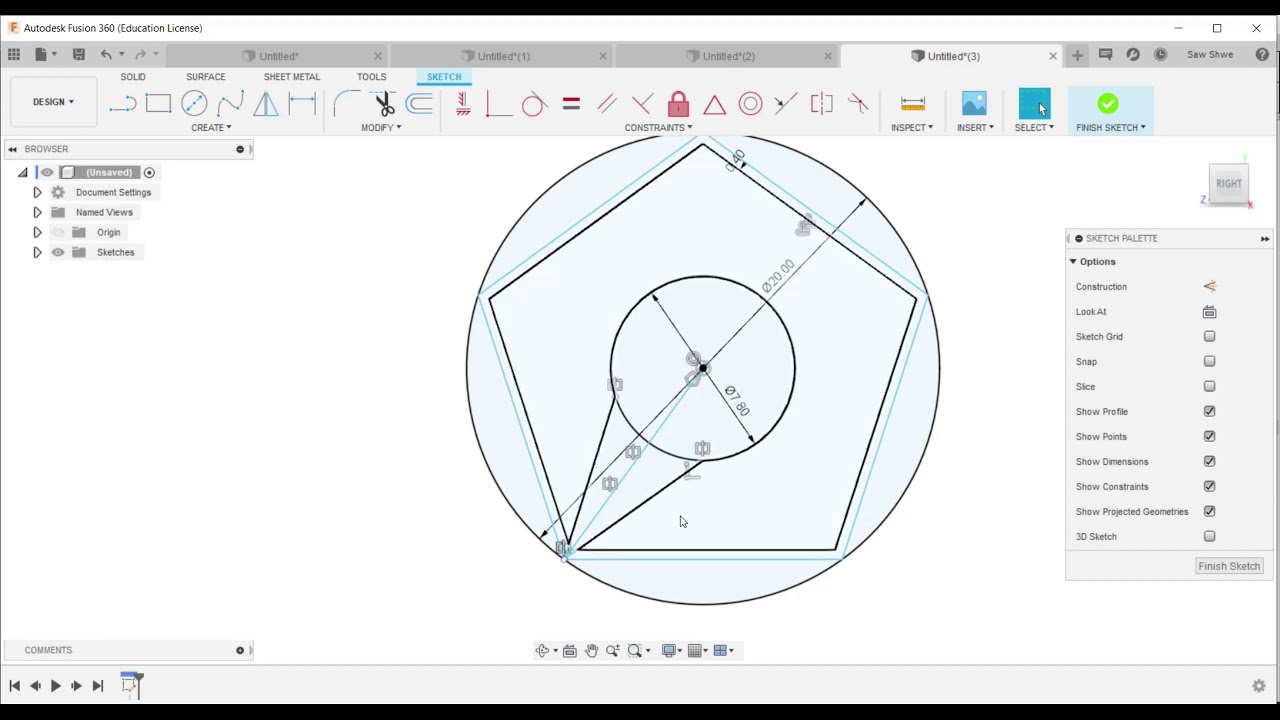This screenshot has width=1280, height=720.
Task: Select the Fillet modify tool
Action: [346, 103]
